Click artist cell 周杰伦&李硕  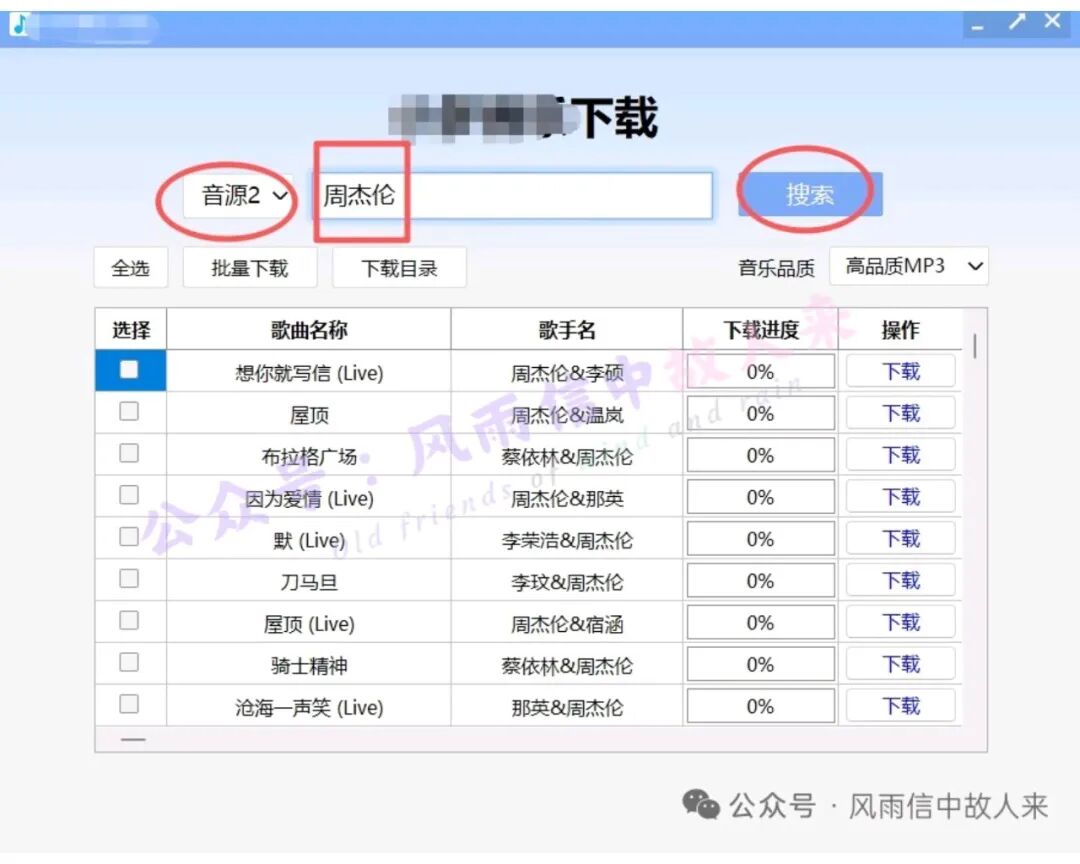point(567,373)
